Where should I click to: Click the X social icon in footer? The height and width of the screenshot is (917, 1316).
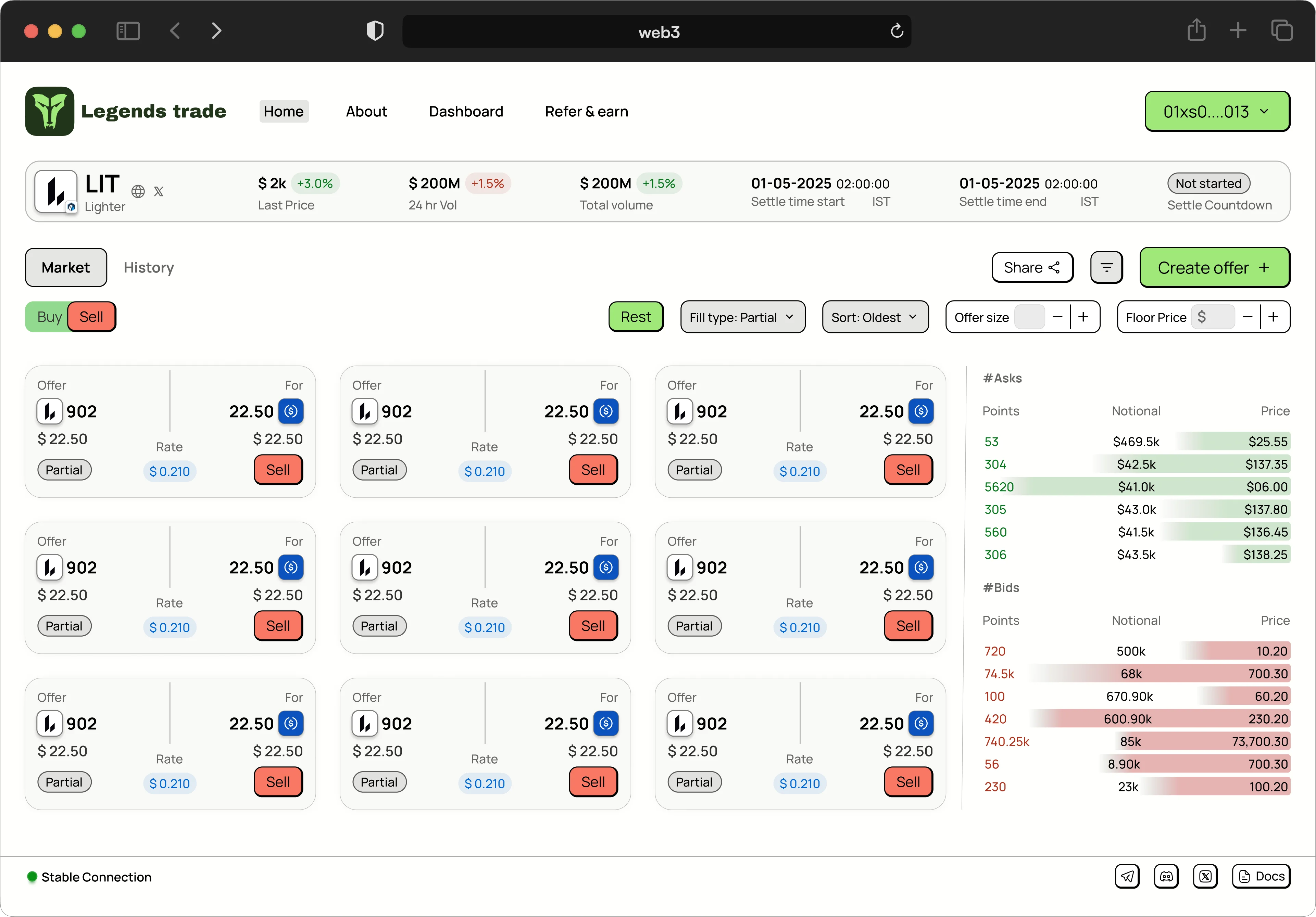click(x=1205, y=876)
